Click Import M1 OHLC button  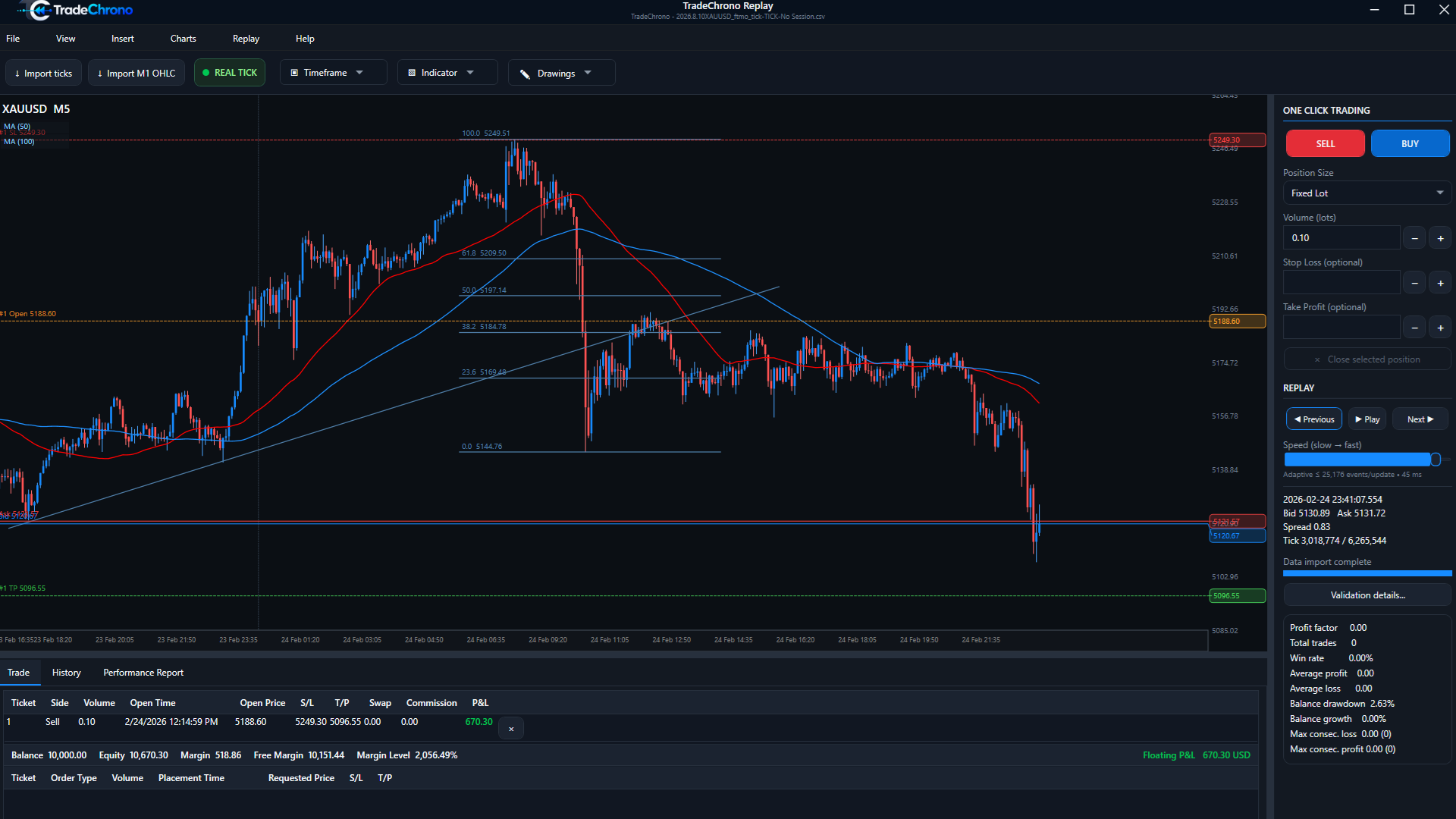click(x=136, y=73)
